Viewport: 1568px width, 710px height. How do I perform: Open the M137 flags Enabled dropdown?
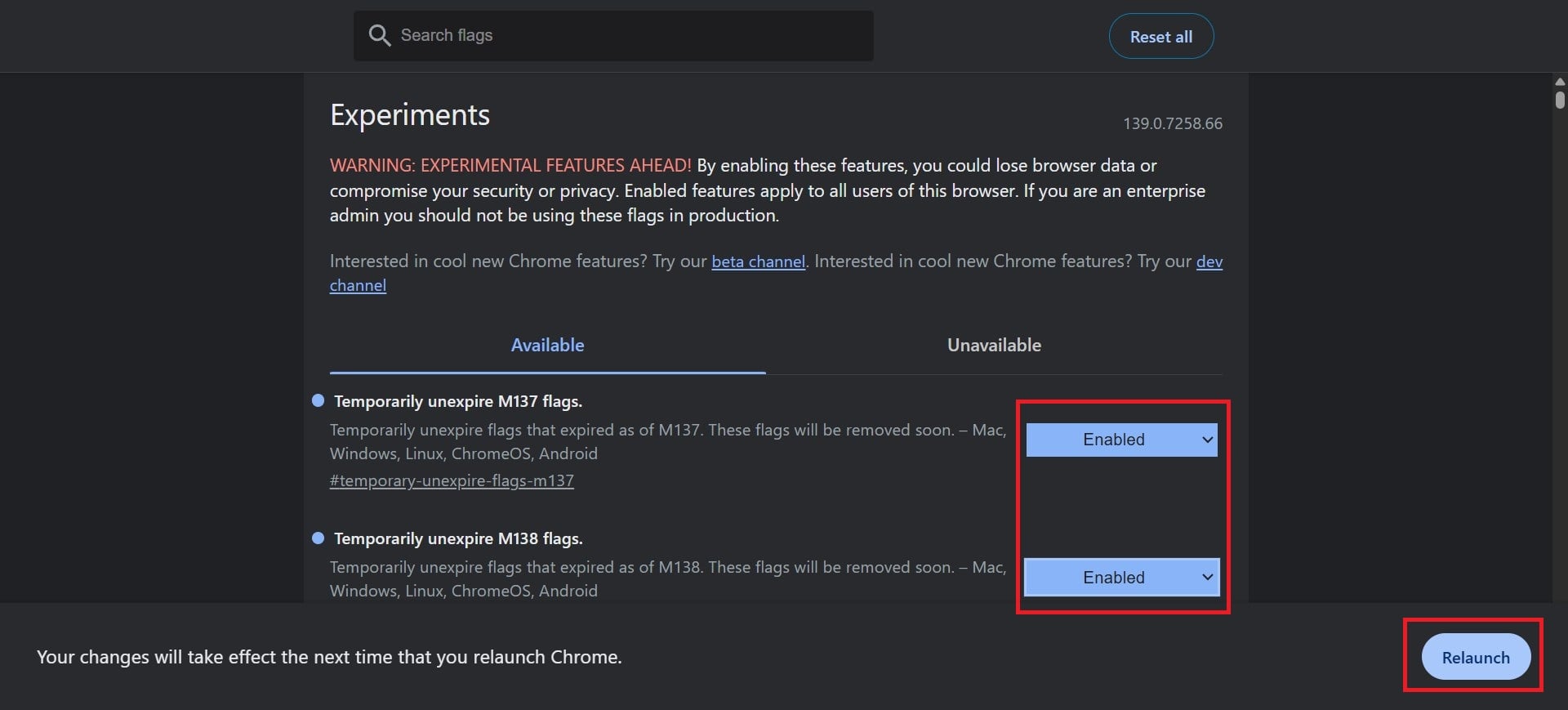(1121, 440)
